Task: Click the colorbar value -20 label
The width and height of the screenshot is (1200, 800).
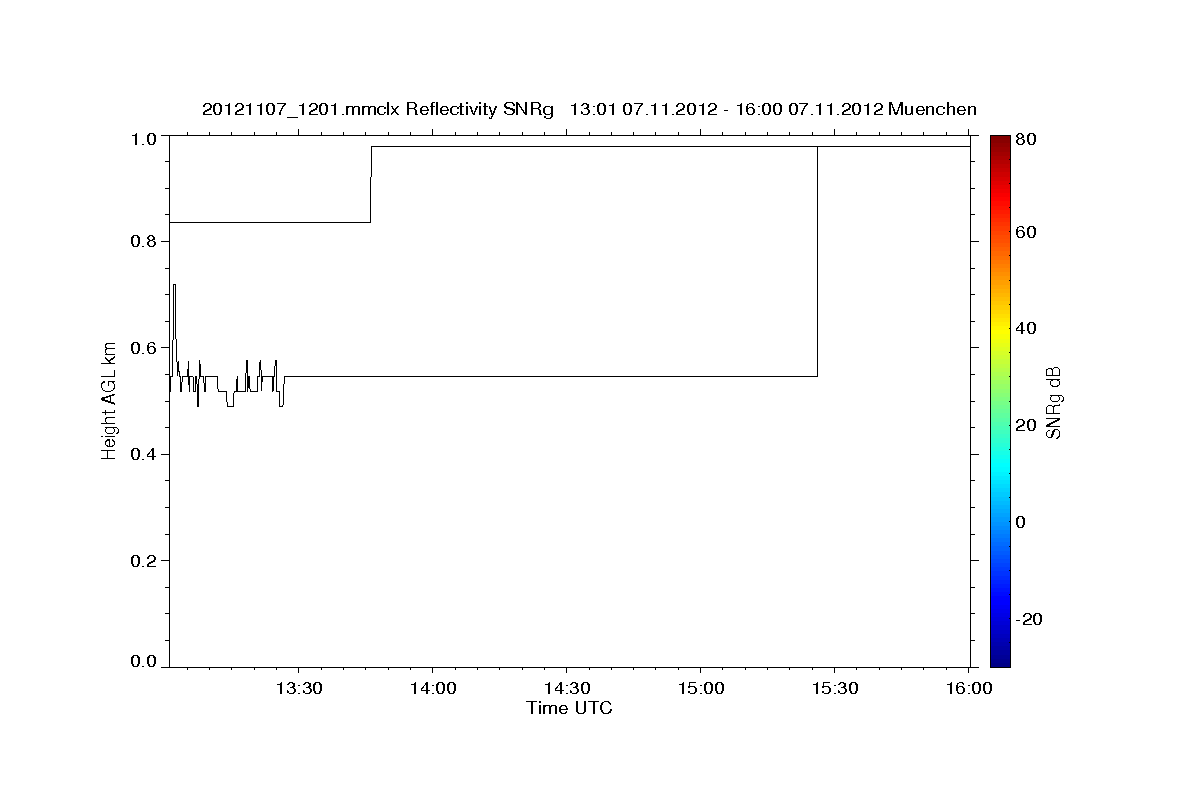Action: (1028, 619)
